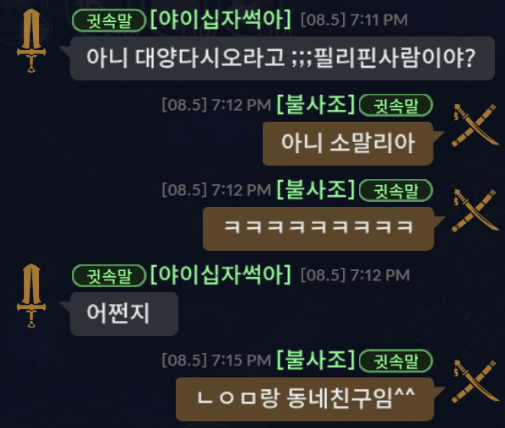This screenshot has width=505, height=428.
Task: Click the crossed sabers avatar beside 아니 소말리아
Action: point(475,125)
